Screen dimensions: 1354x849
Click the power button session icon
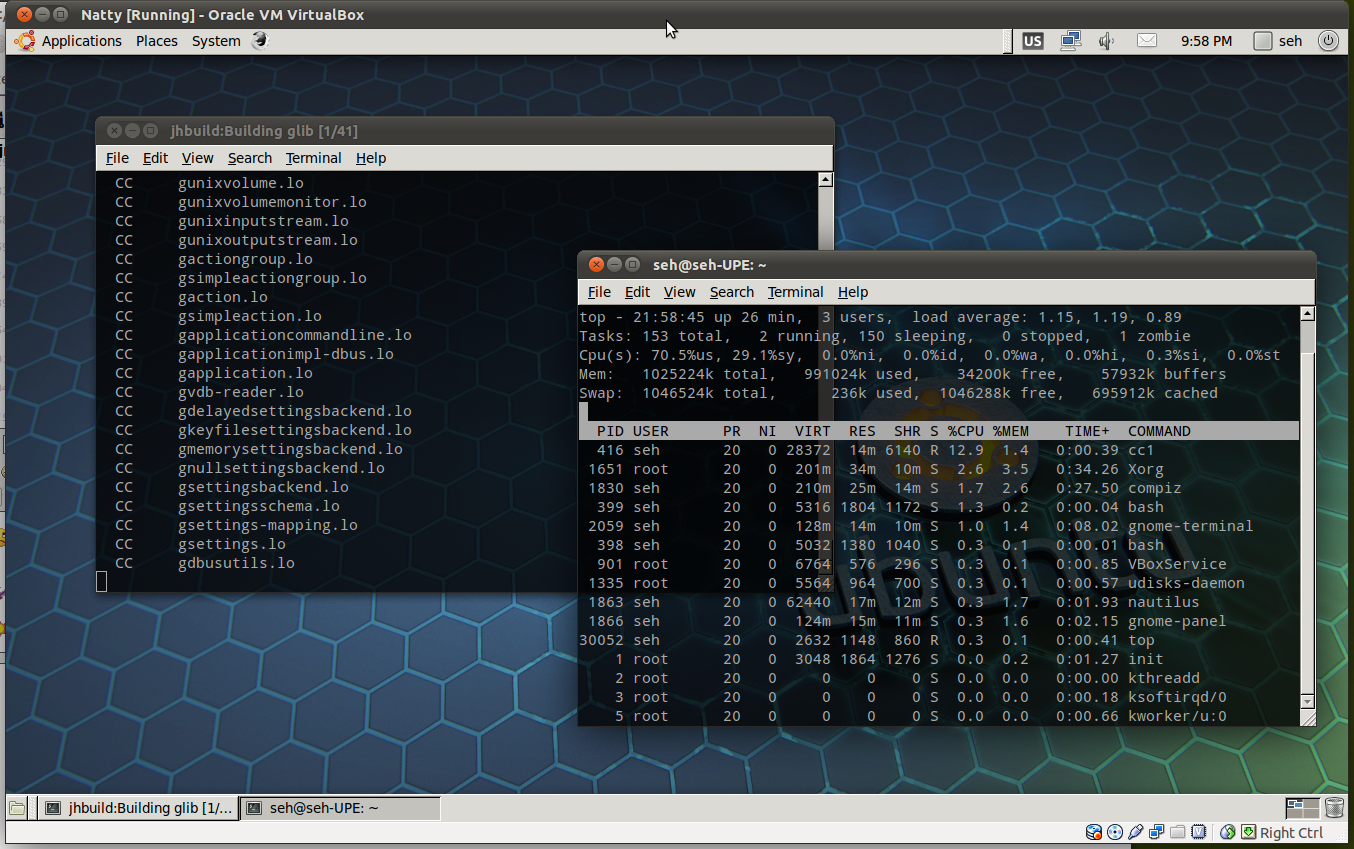(x=1328, y=41)
